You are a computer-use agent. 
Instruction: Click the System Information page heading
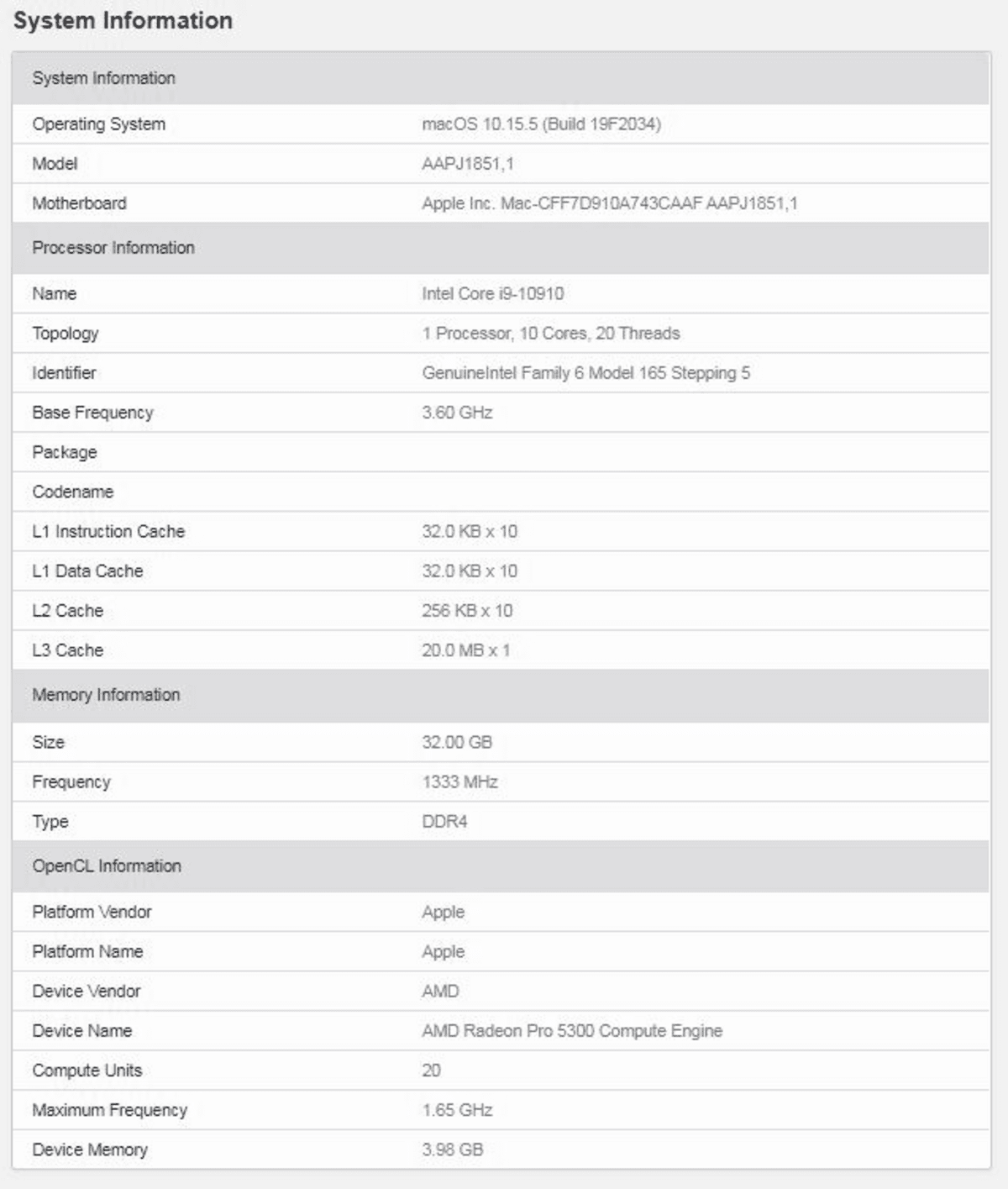click(123, 20)
